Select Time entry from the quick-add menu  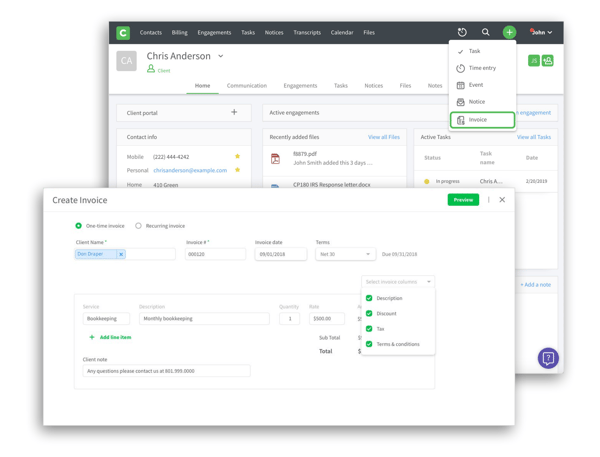tap(482, 68)
